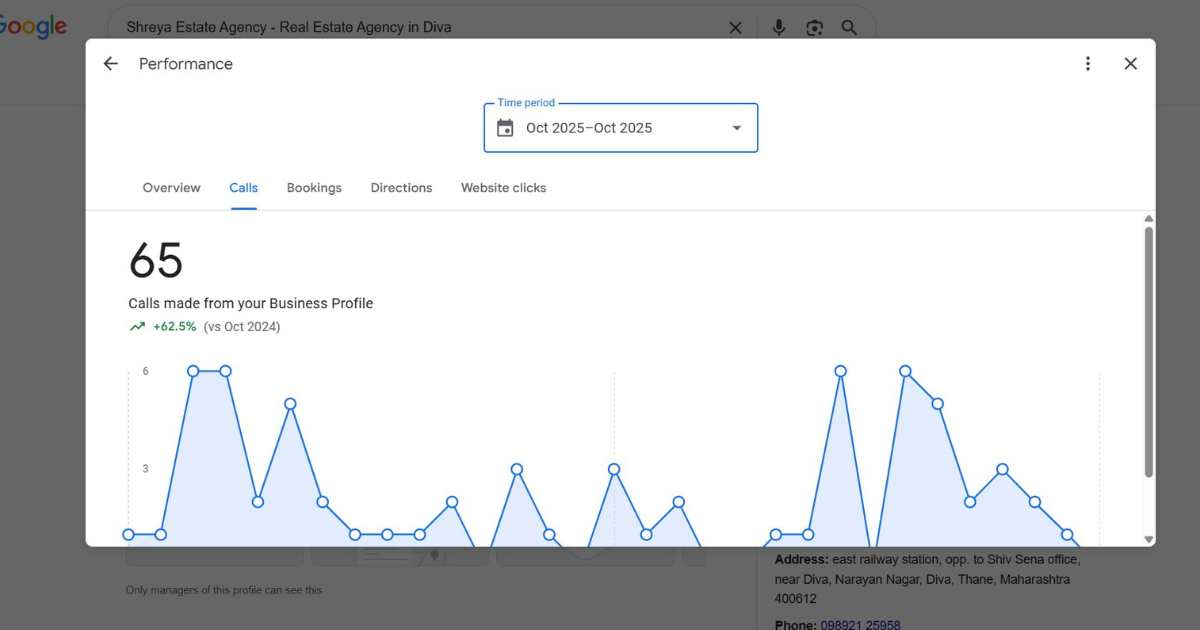Click the green upward trend arrow icon
The image size is (1200, 630).
(137, 327)
